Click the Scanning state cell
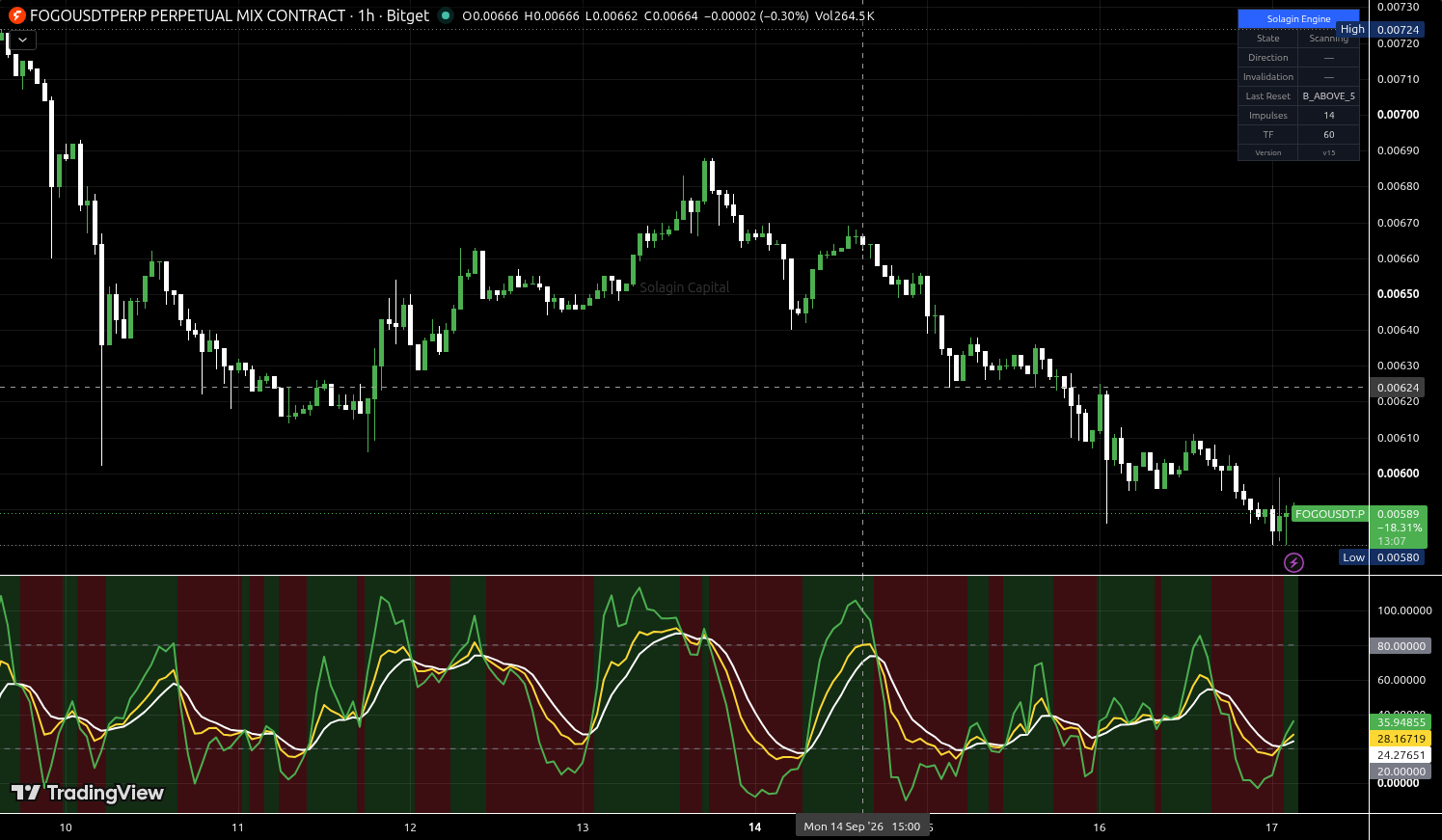1442x840 pixels. (1328, 39)
